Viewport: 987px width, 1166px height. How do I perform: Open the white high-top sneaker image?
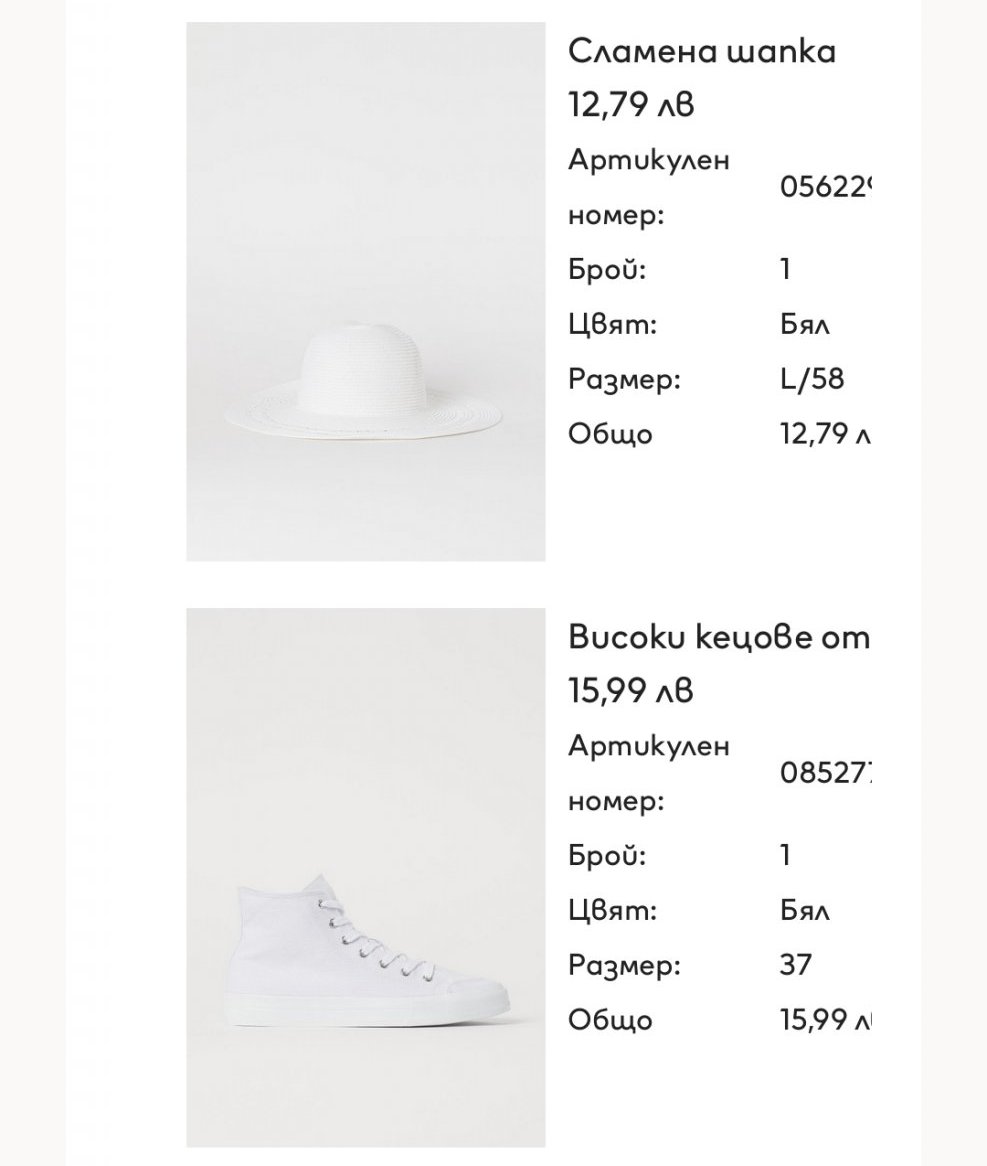pyautogui.click(x=365, y=877)
